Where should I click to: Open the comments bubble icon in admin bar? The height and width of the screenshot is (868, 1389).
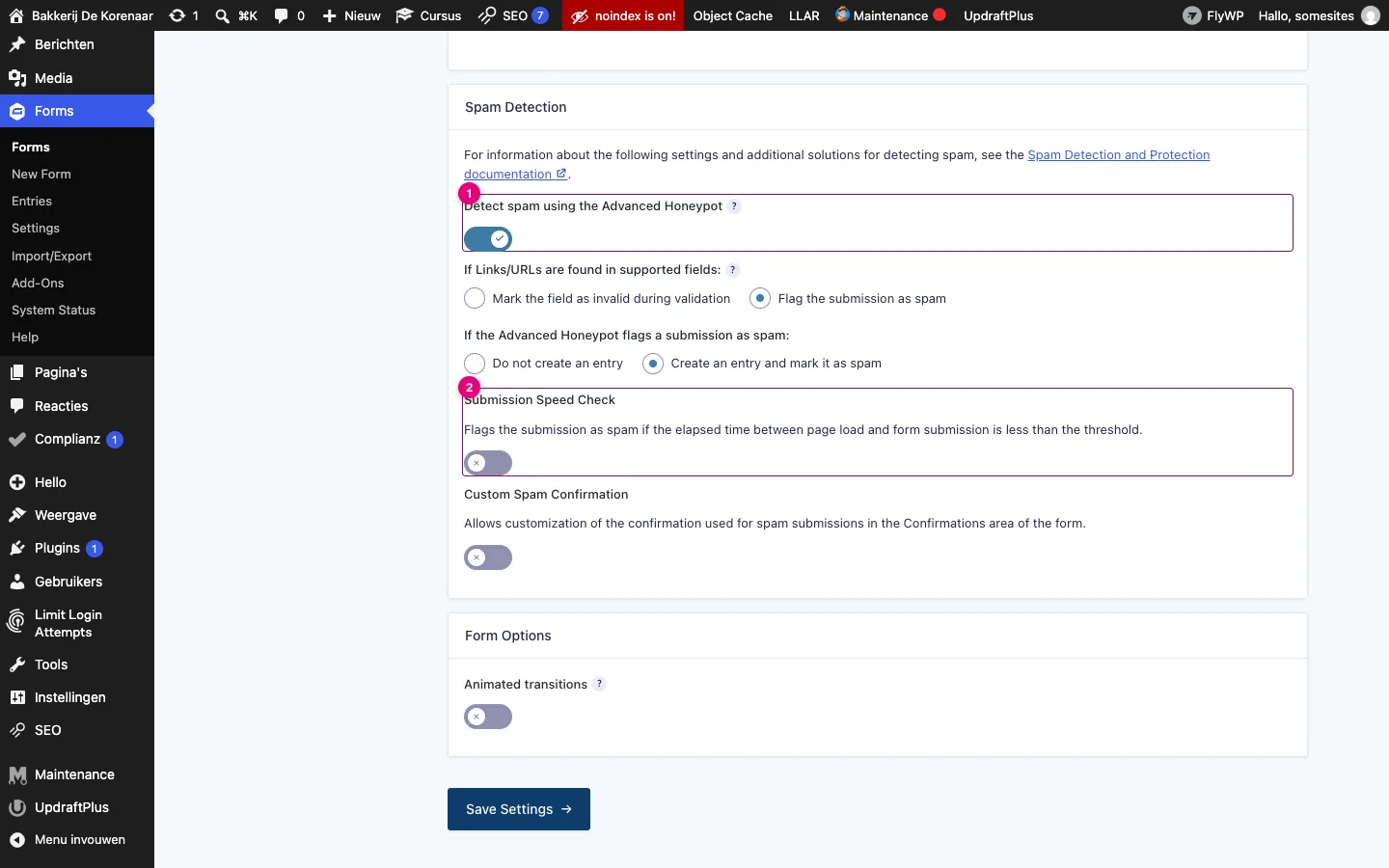pos(281,15)
